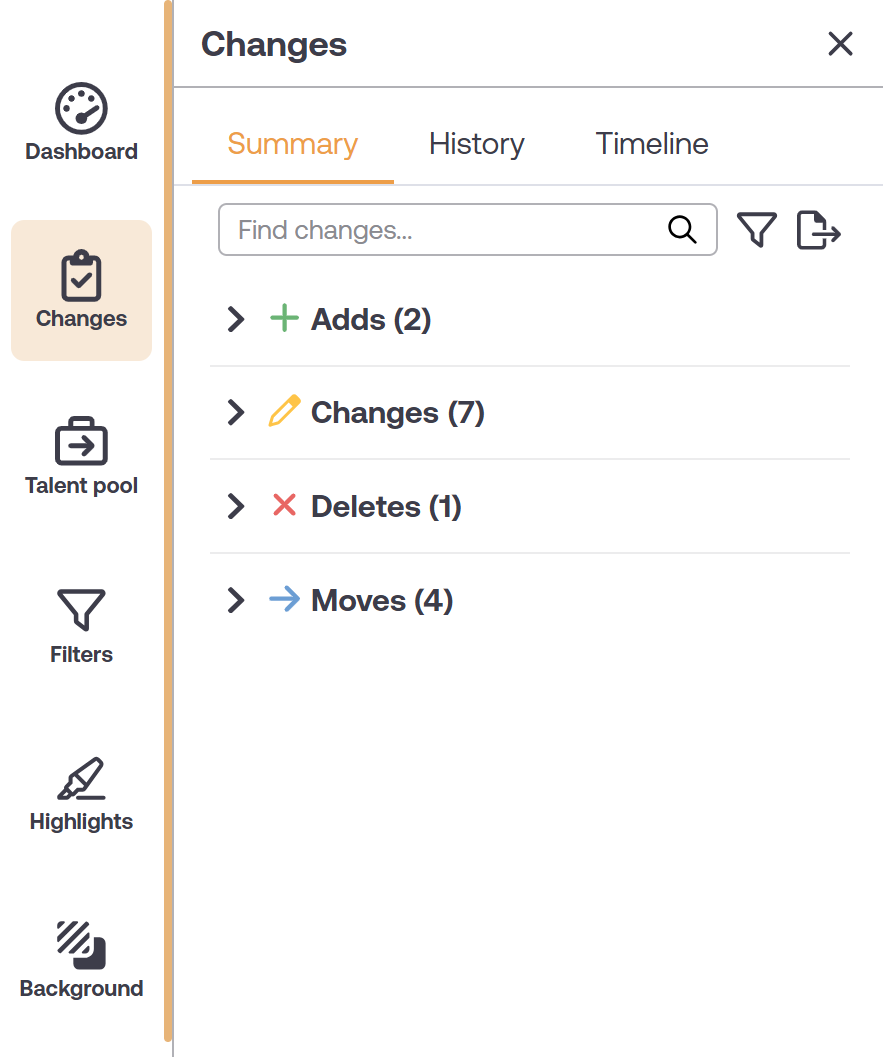Switch to the History tab

476,144
